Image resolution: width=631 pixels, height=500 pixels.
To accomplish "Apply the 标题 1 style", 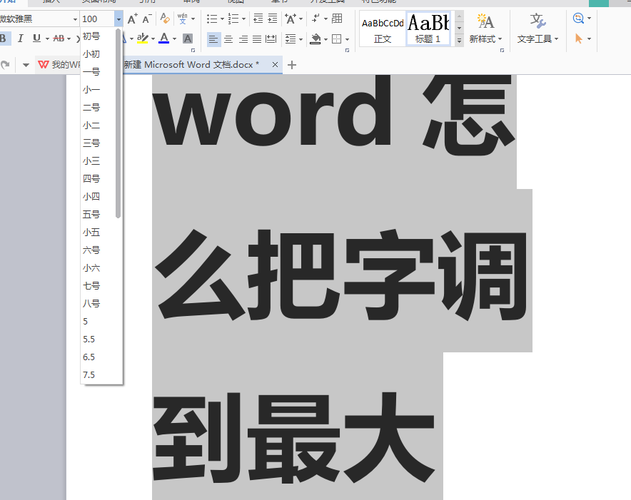I will point(428,29).
